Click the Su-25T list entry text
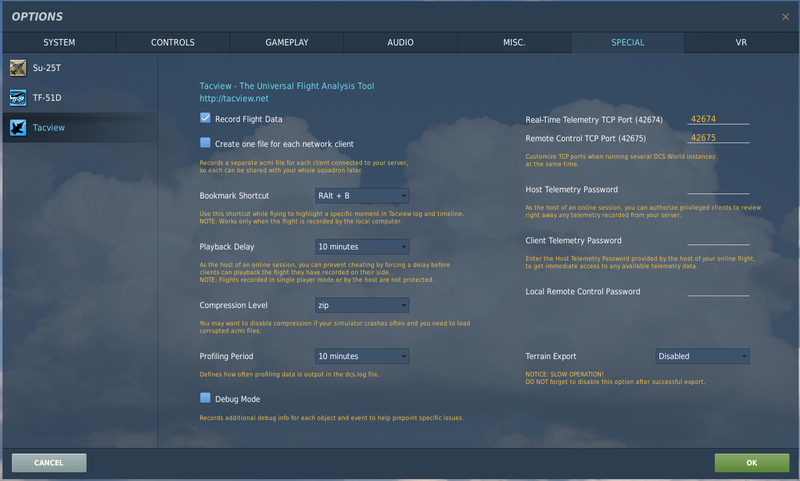Screen dimensions: 800x481 47,68
